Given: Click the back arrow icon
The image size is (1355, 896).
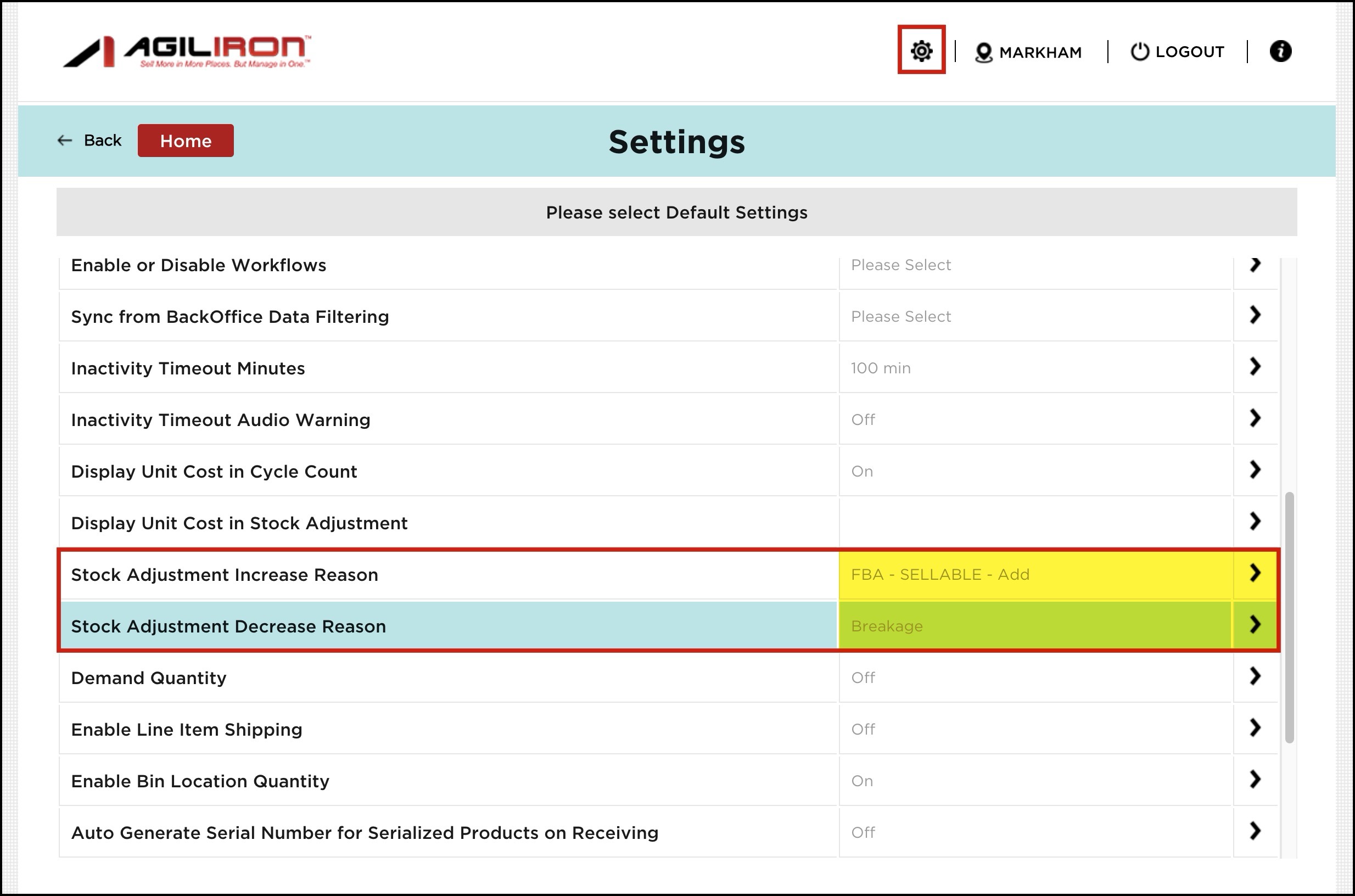Looking at the screenshot, I should 65,141.
